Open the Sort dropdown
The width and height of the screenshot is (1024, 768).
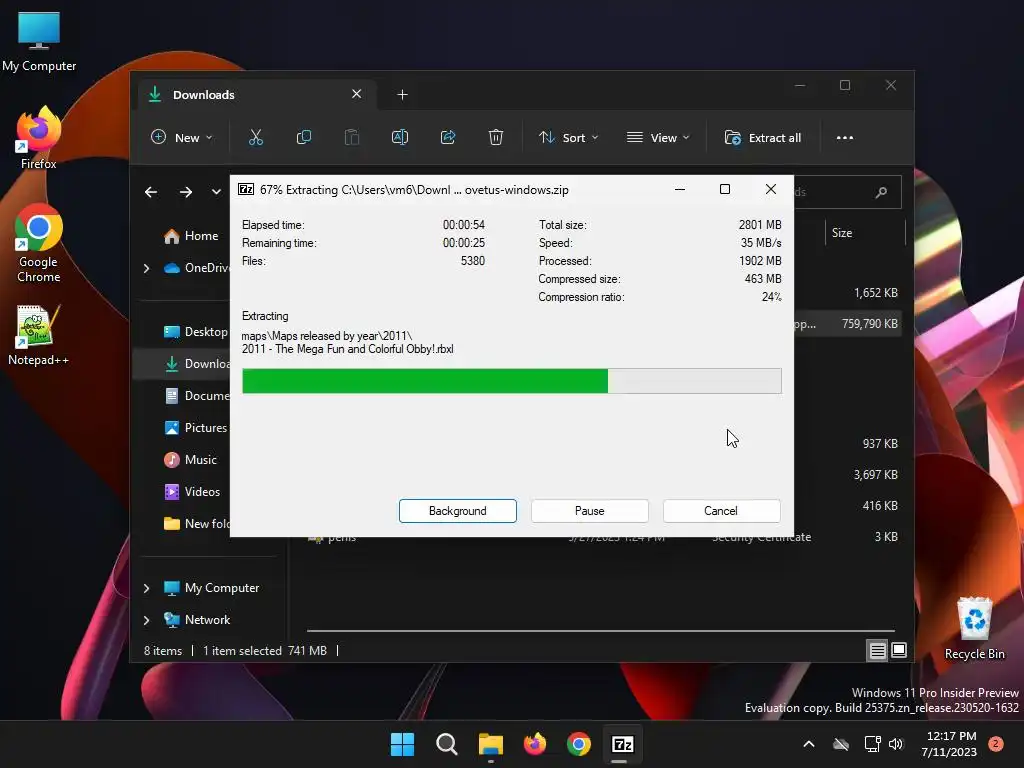[x=568, y=138]
